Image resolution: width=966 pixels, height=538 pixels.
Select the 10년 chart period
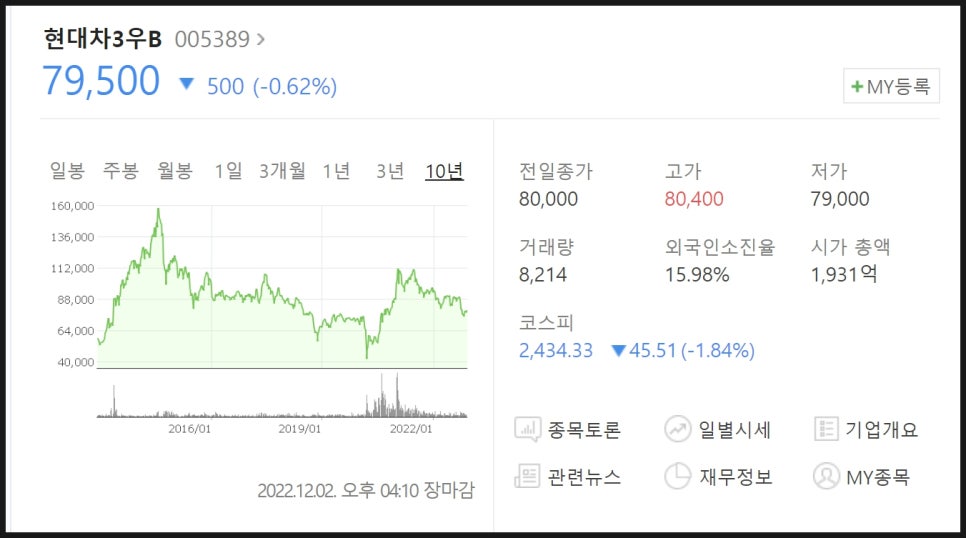click(x=444, y=171)
